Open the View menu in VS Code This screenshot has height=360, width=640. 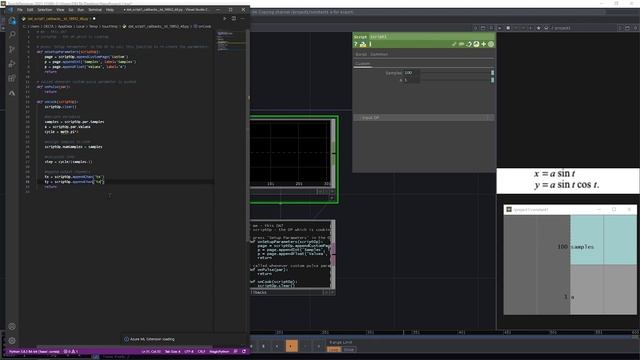pyautogui.click(x=60, y=9)
